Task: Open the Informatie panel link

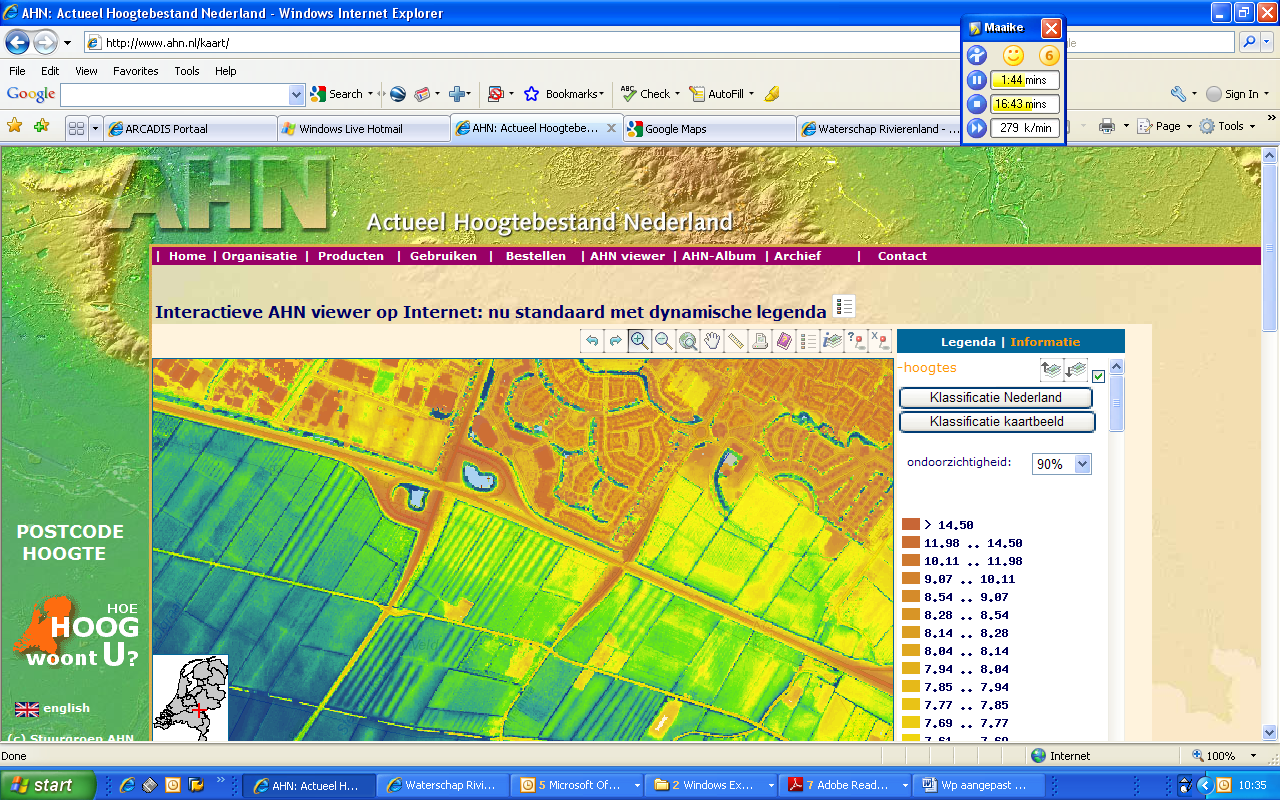Action: (1045, 342)
